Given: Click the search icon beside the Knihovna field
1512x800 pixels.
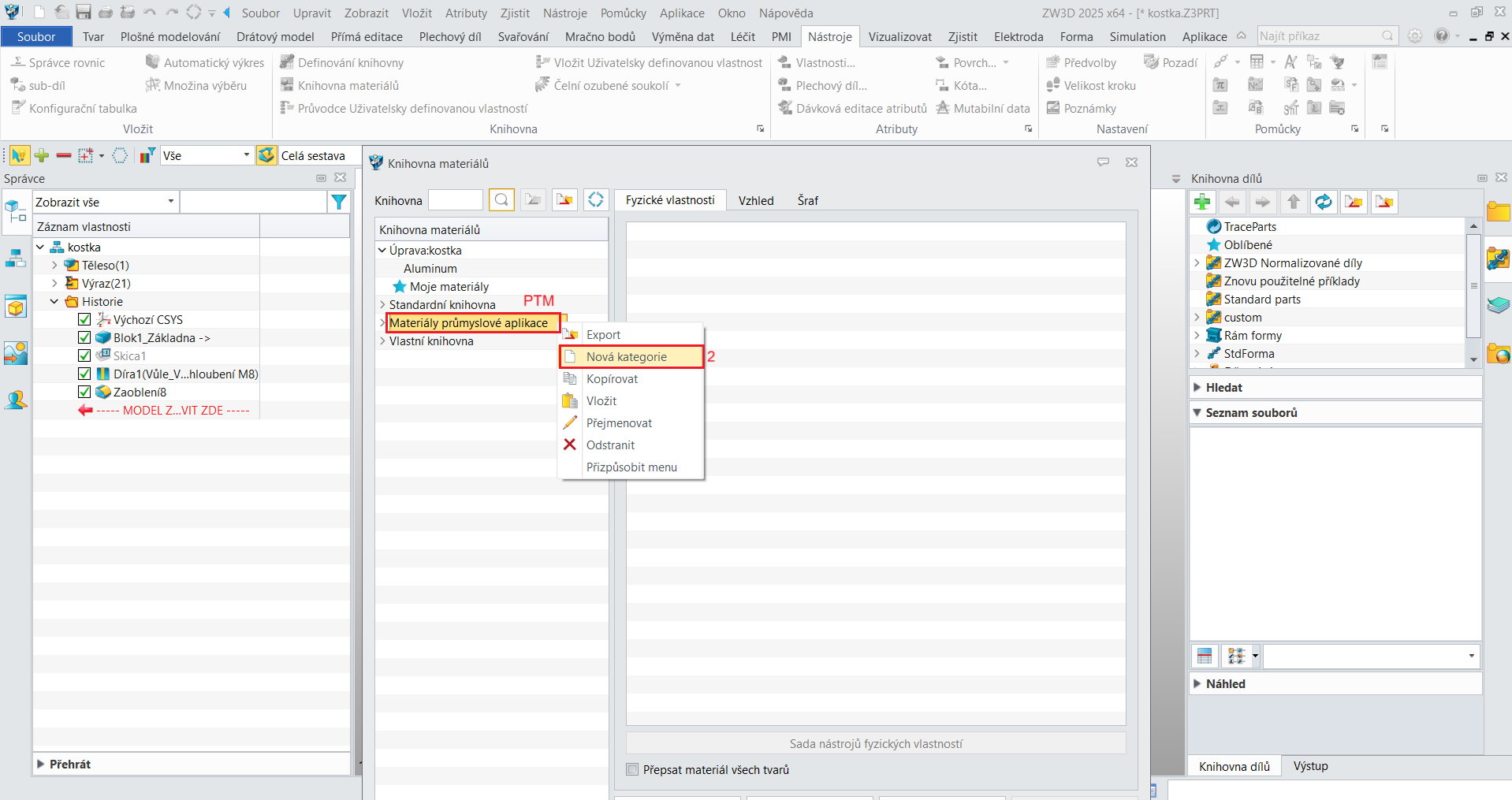Looking at the screenshot, I should (x=501, y=200).
